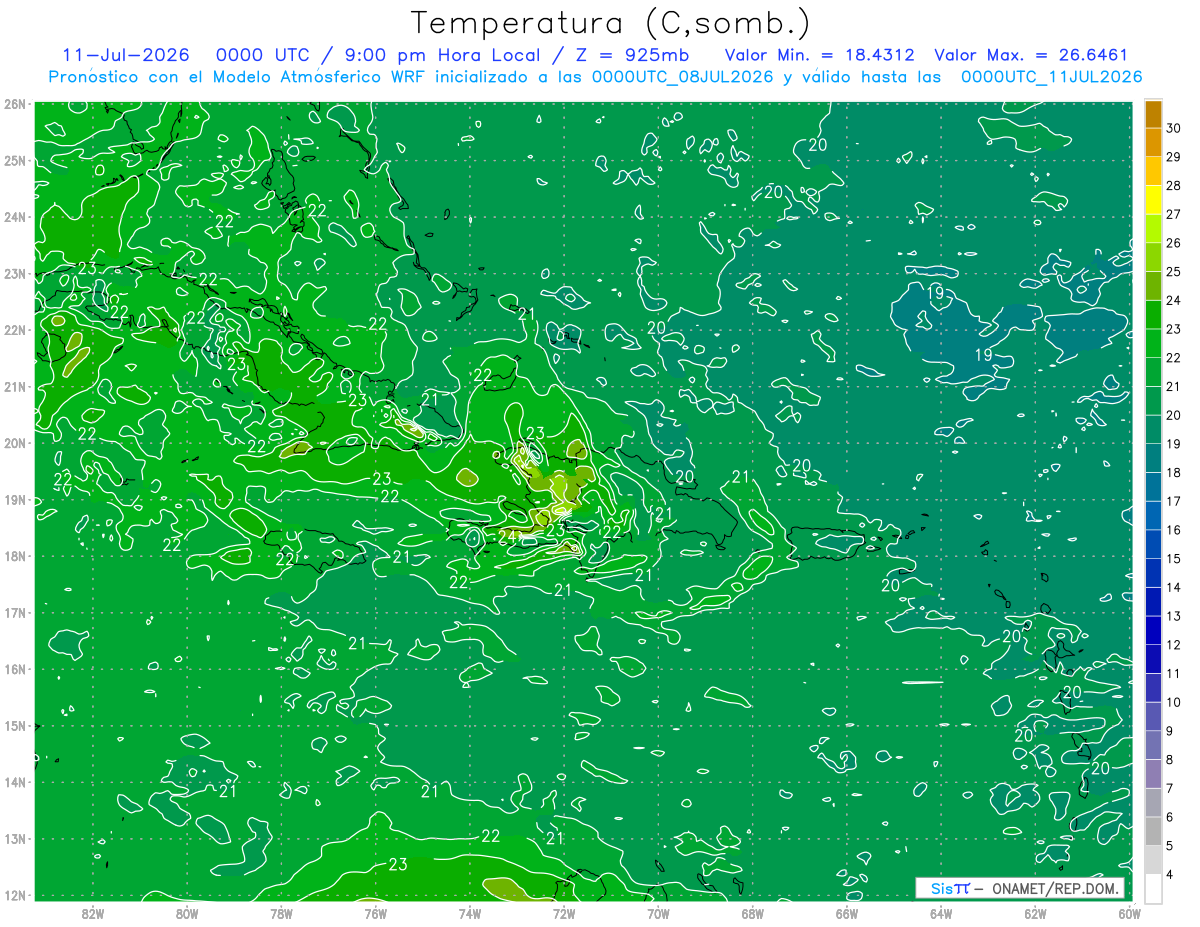Click the "60W" longitude axis label
The width and height of the screenshot is (1200, 927).
[1129, 913]
